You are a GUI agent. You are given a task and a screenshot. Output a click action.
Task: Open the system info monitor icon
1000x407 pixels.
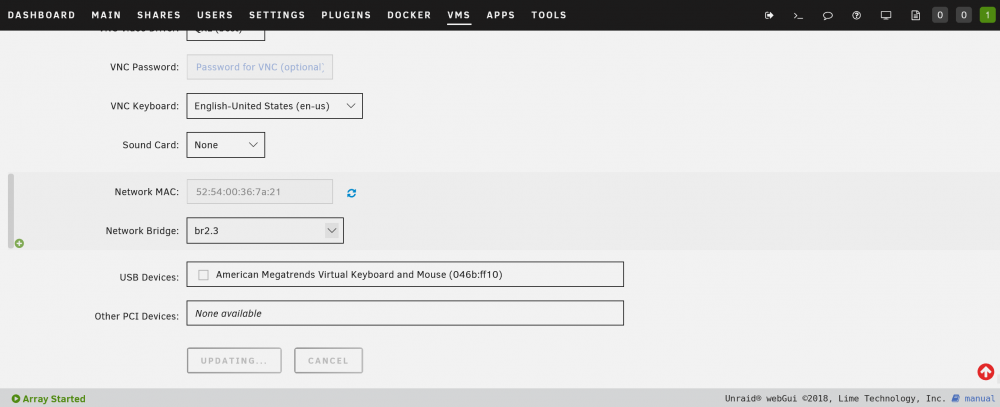886,15
